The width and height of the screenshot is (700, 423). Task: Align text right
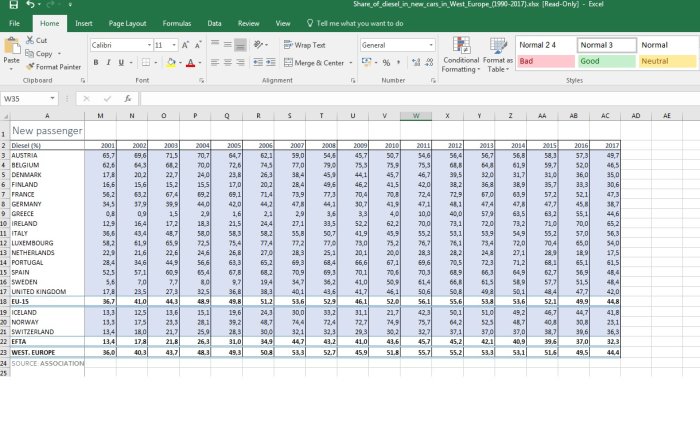pos(240,62)
